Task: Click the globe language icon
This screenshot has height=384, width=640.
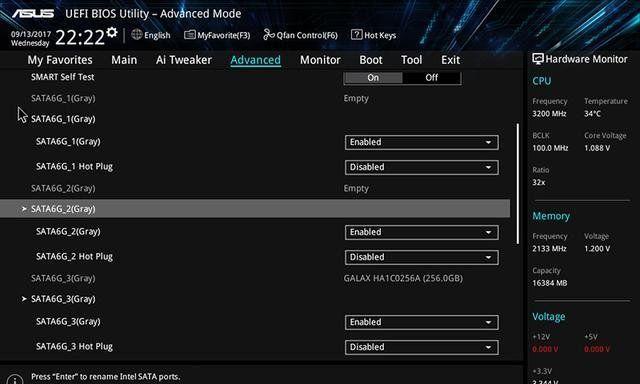Action: pyautogui.click(x=137, y=35)
